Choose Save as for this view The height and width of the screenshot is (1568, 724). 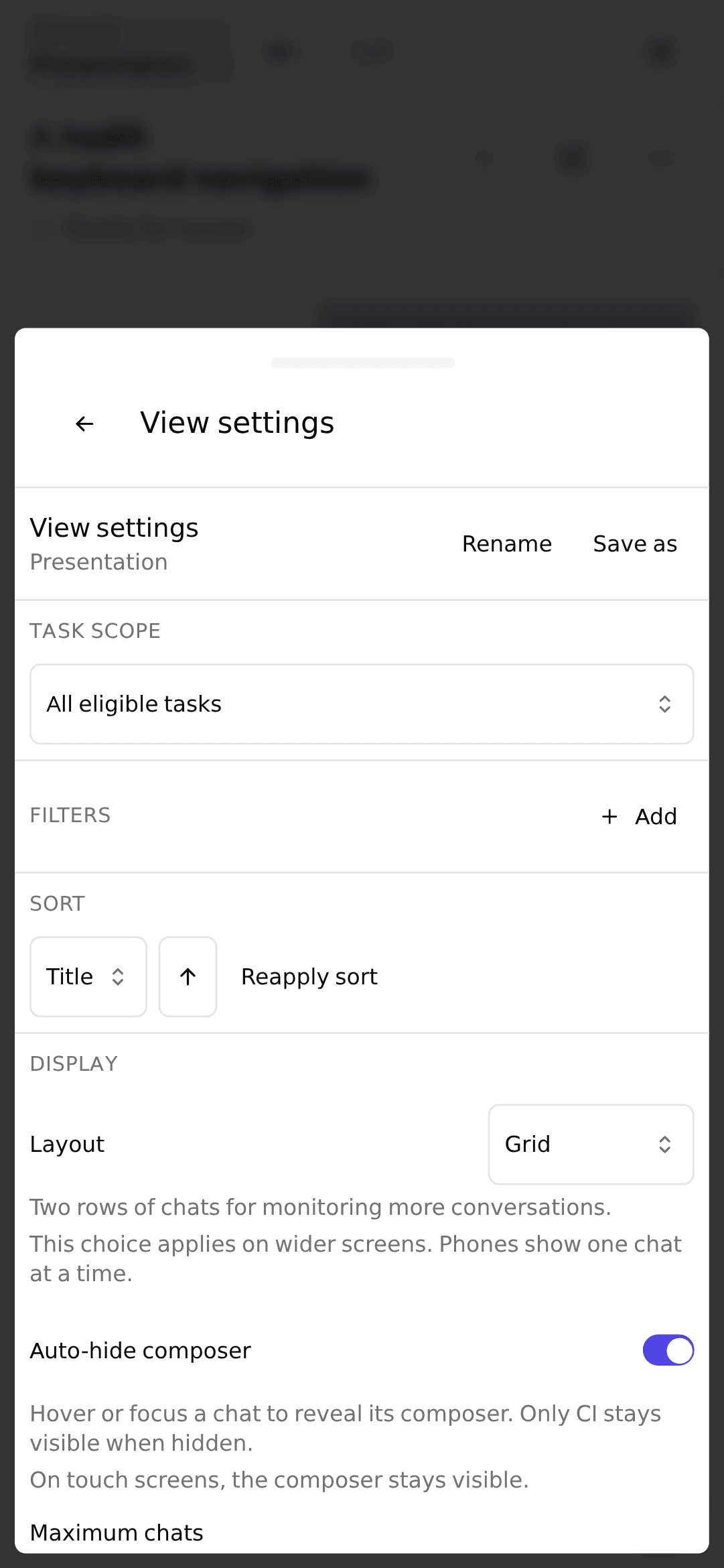pyautogui.click(x=635, y=544)
